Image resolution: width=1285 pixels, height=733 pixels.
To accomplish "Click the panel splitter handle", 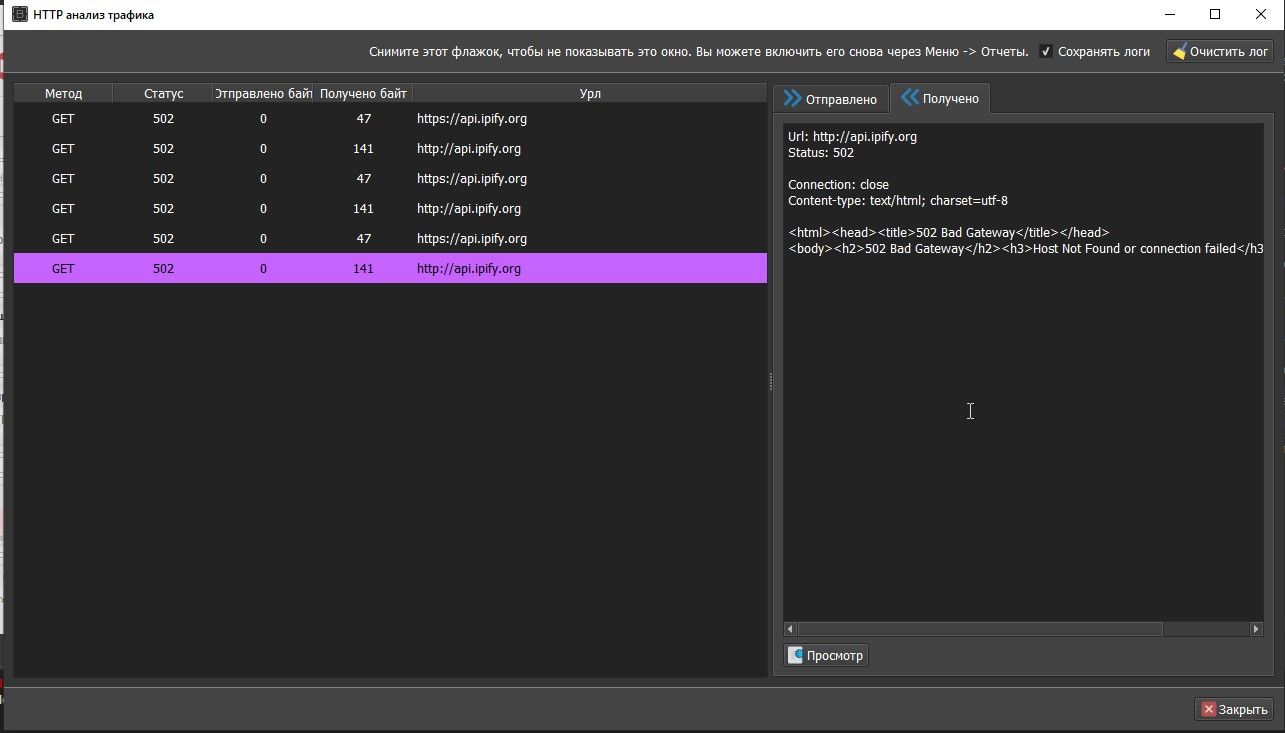I will 769,381.
